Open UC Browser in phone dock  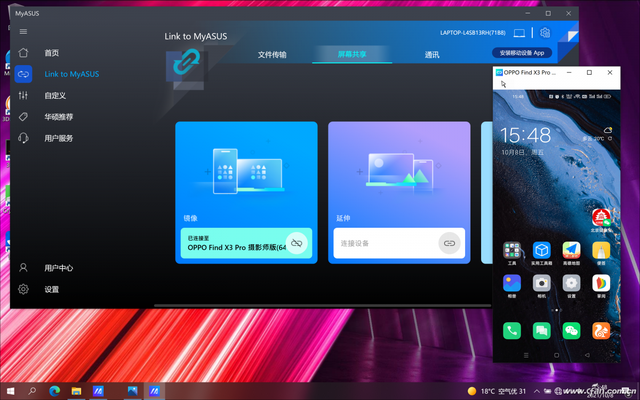click(x=601, y=331)
